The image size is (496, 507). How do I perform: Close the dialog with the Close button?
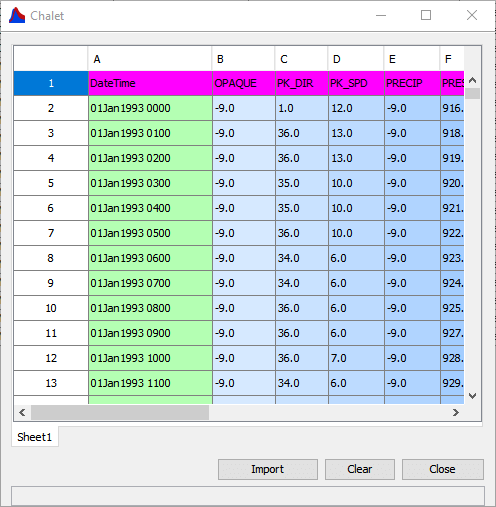(442, 469)
